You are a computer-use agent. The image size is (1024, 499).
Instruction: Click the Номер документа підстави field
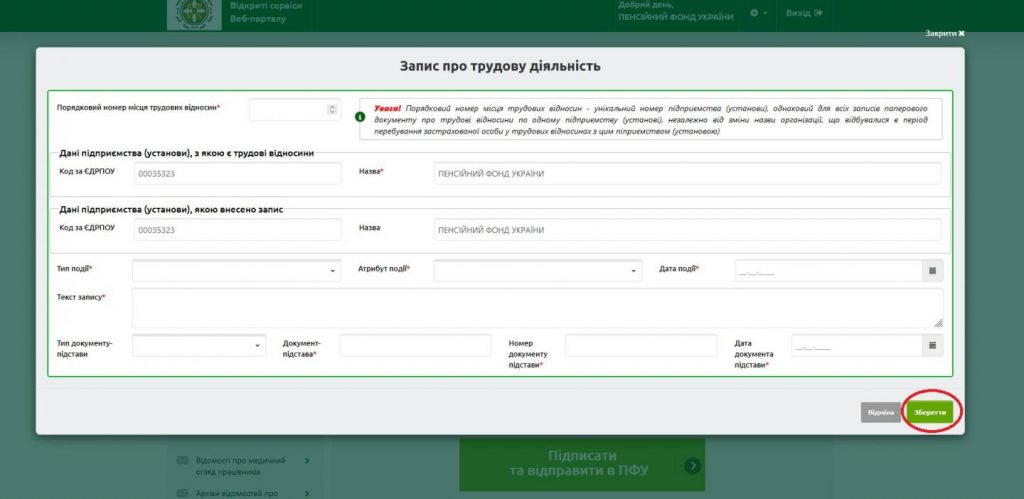coord(641,345)
